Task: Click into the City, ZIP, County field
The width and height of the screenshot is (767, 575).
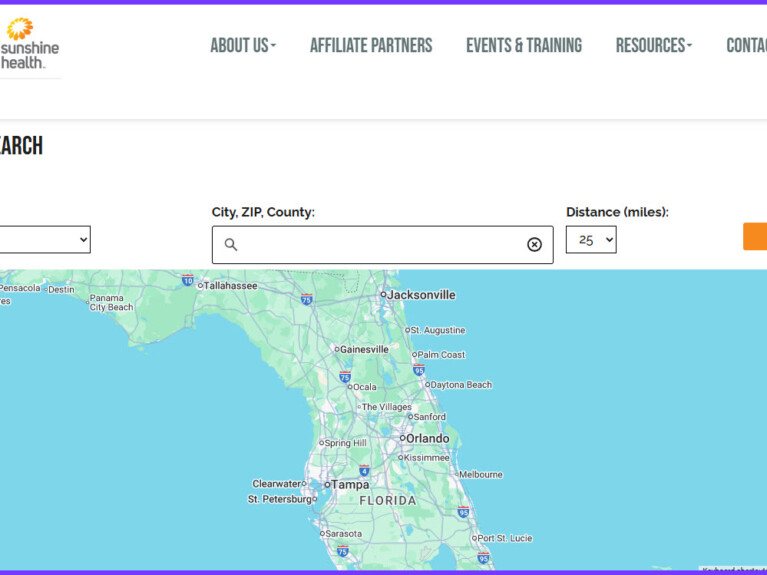Action: coord(382,245)
